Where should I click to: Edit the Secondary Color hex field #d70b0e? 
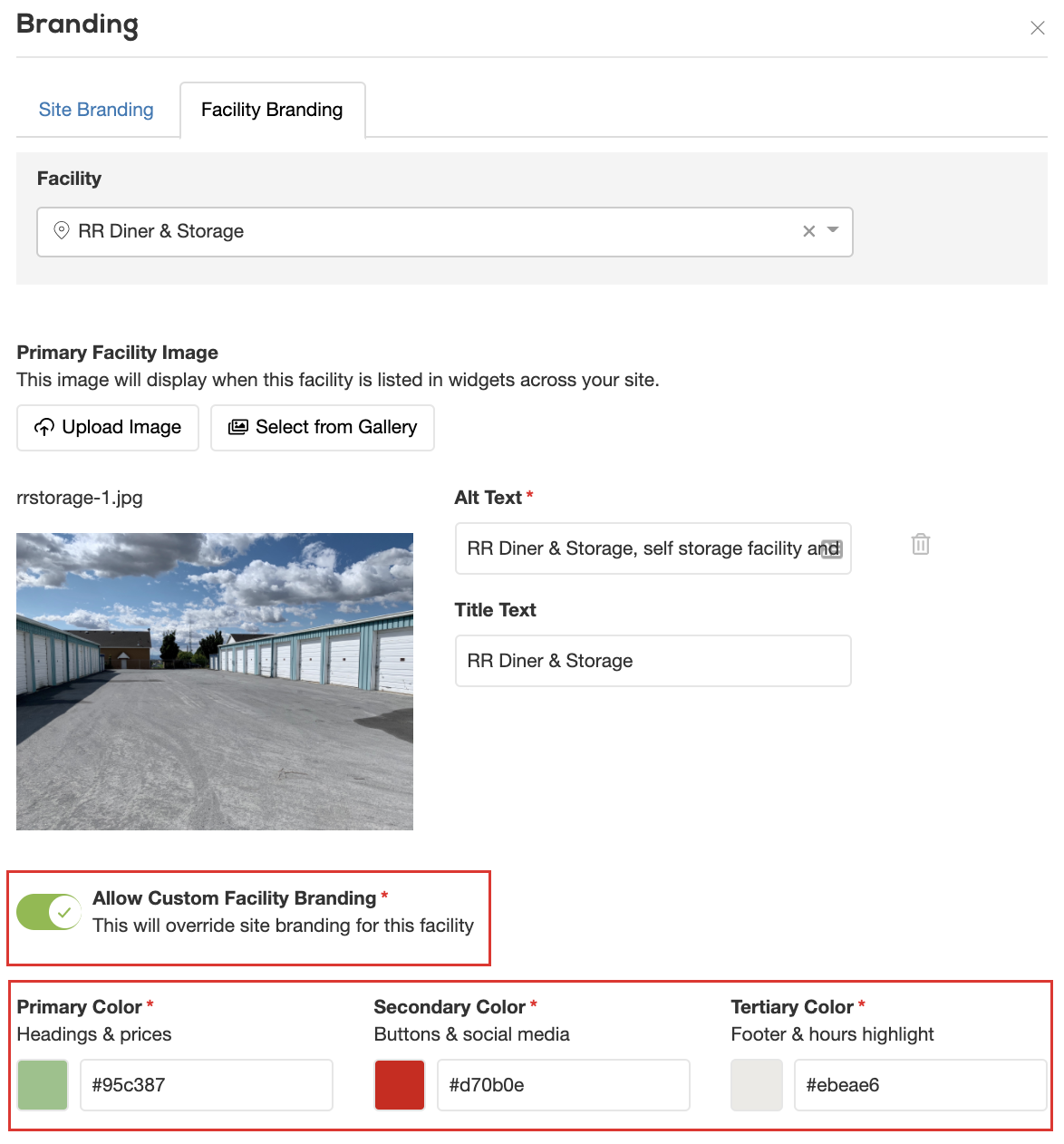click(563, 1085)
